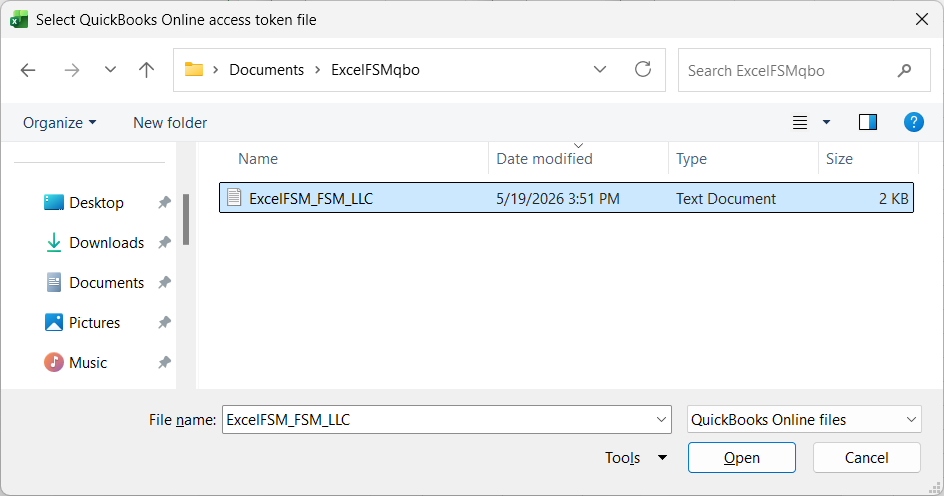Click the pin icon next to Music
944x496 pixels.
click(x=164, y=362)
